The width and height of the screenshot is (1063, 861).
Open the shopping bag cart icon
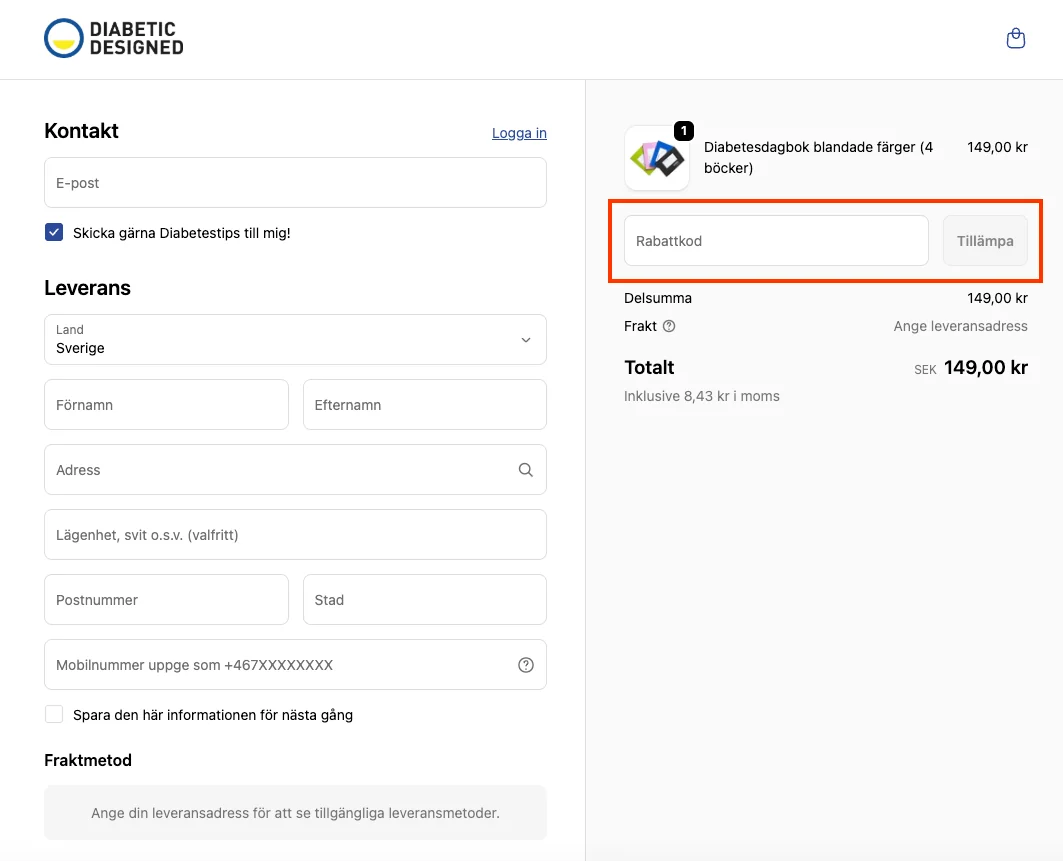point(1015,39)
